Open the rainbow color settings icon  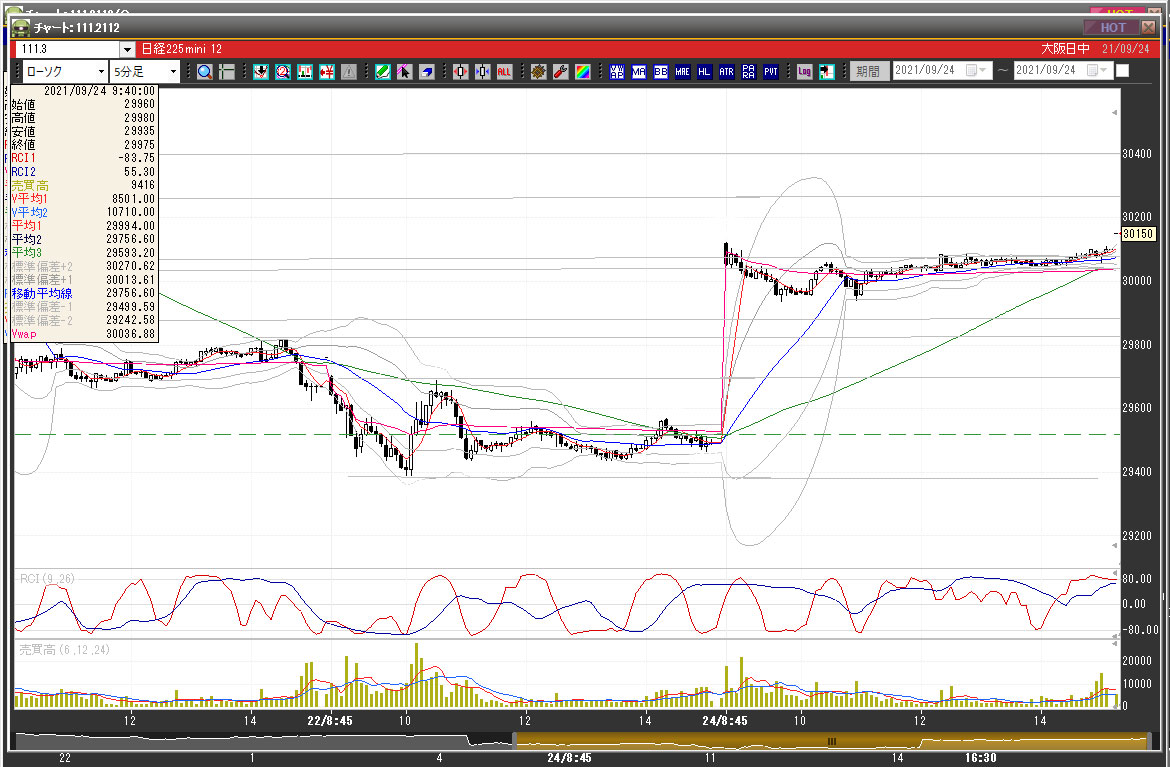click(583, 72)
